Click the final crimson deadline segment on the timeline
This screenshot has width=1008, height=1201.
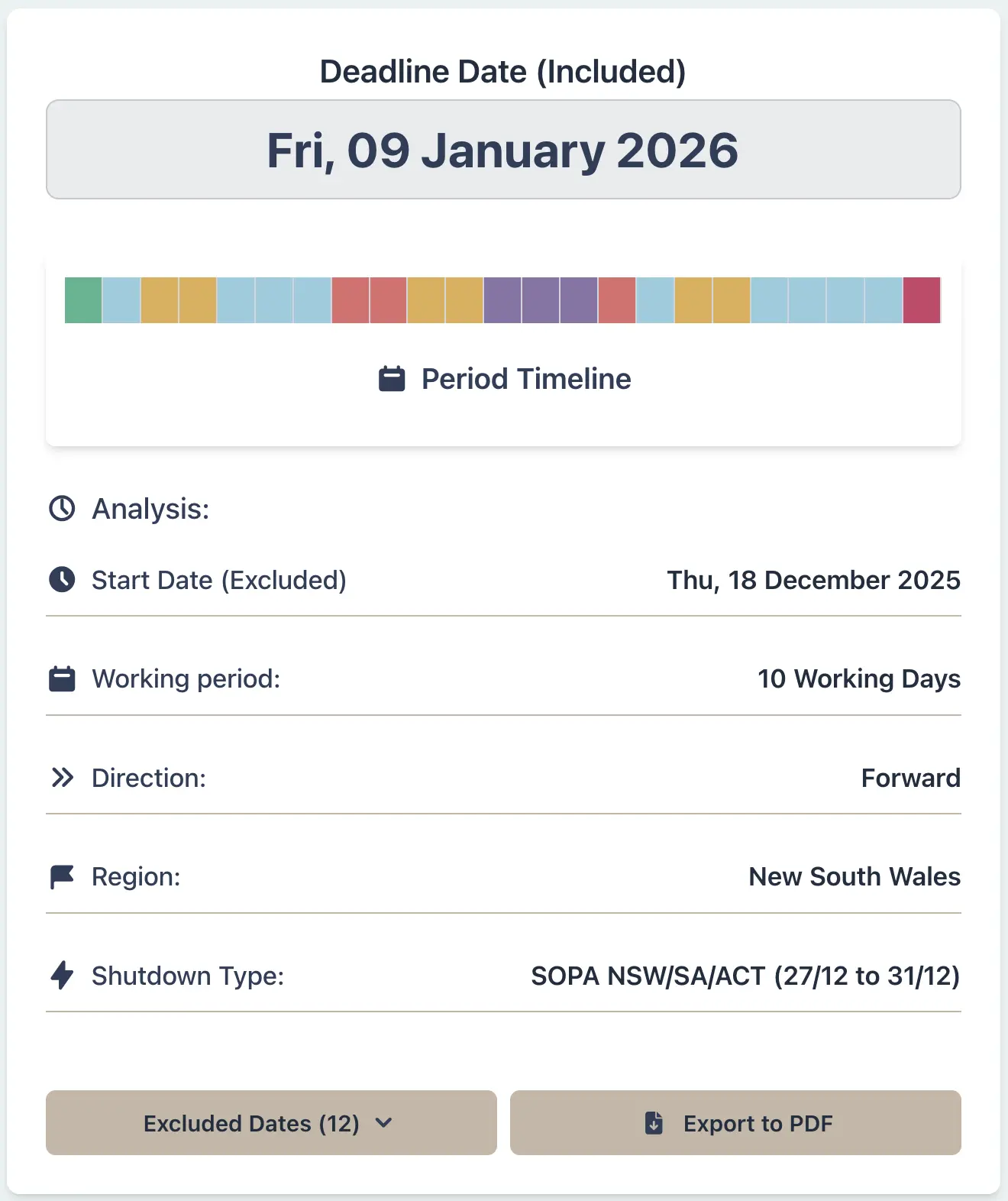pos(921,299)
